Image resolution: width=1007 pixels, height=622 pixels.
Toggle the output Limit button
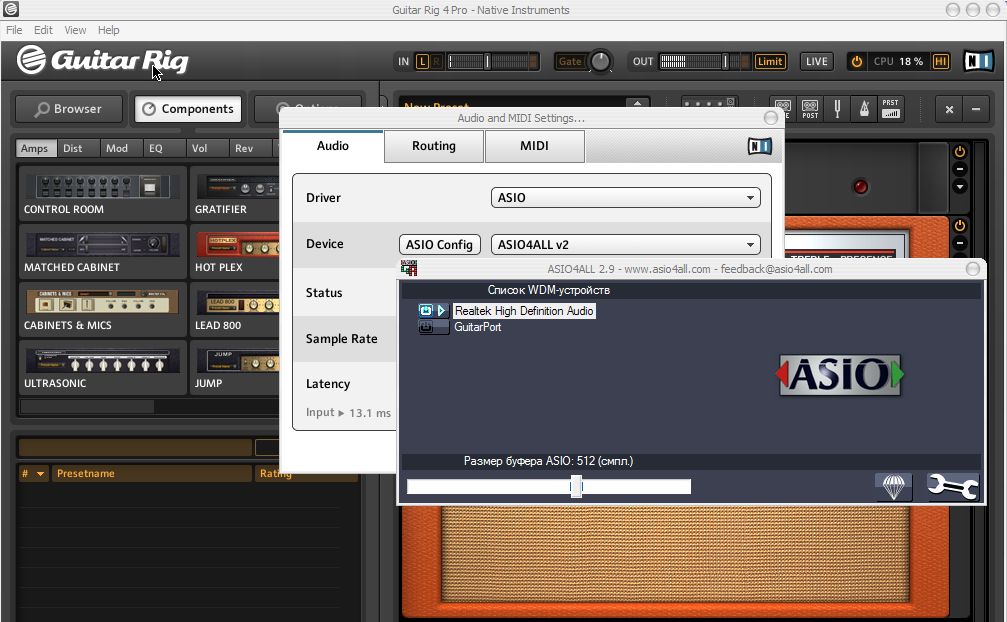coord(769,61)
